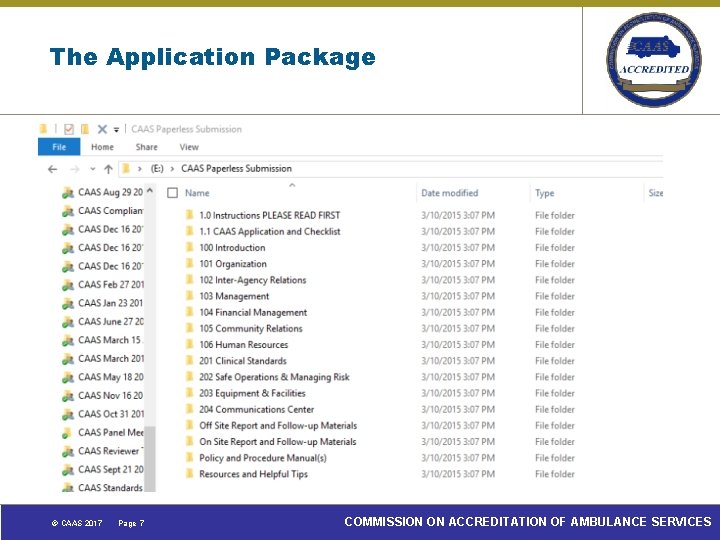Click CAAS Paperless Submission in address path
Viewport: 720px width, 540px height.
coord(236,169)
